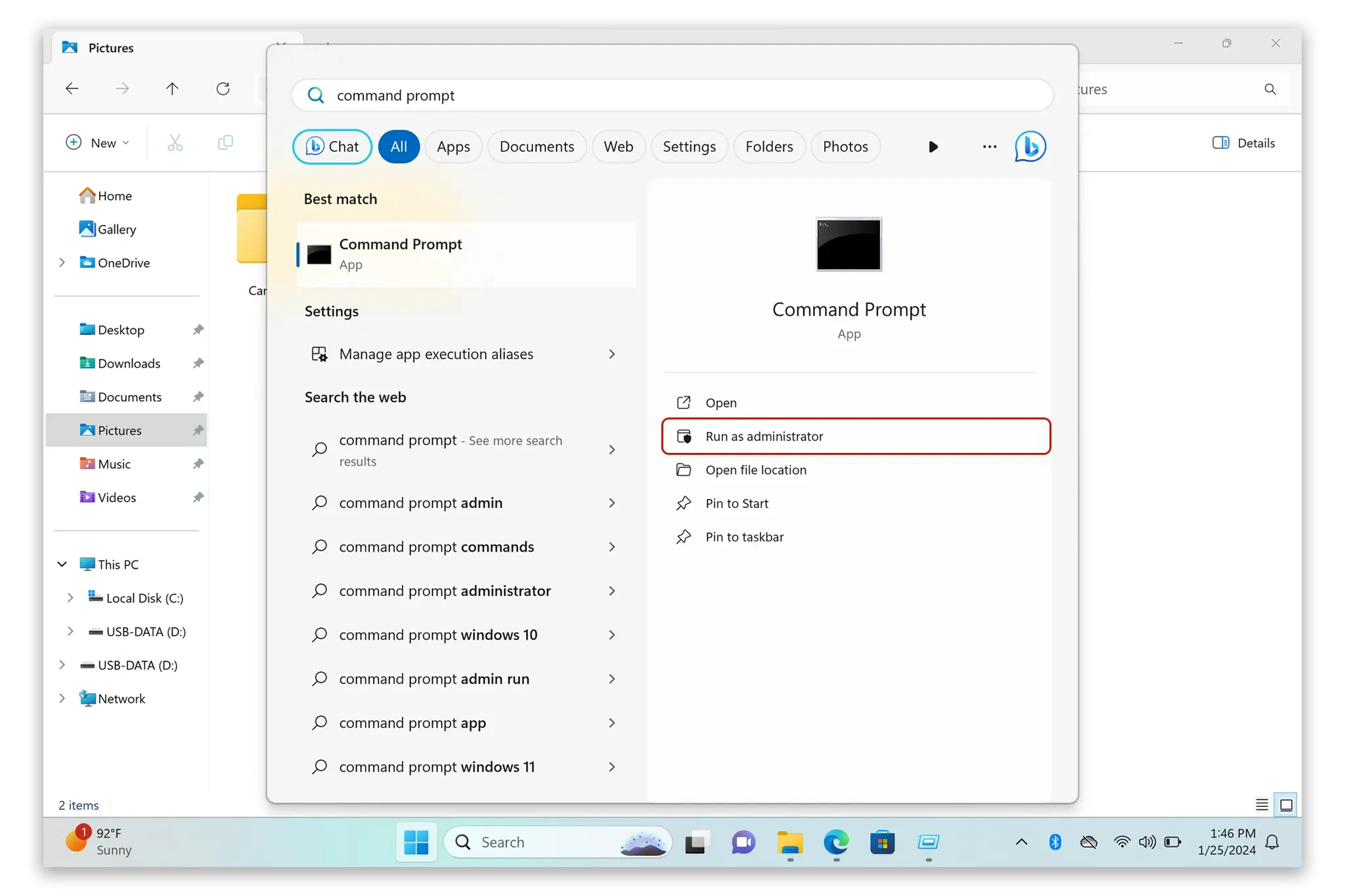Switch to the Apps search filter
Viewport: 1345px width, 896px height.
[x=453, y=146]
